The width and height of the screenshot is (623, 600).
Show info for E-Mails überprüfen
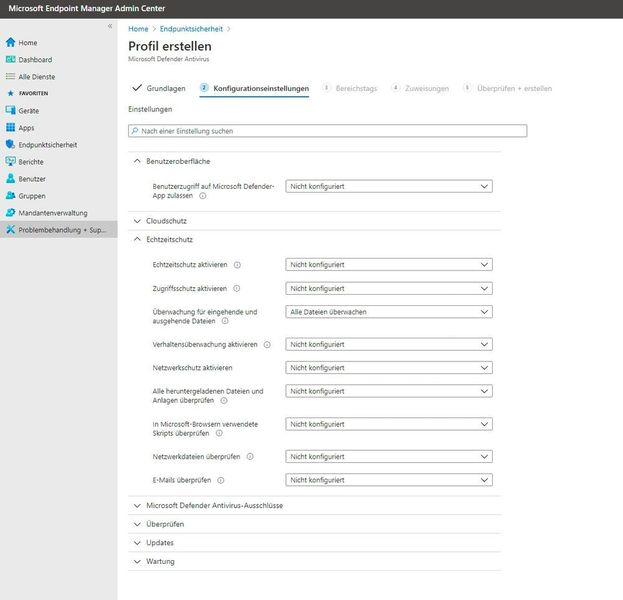pyautogui.click(x=221, y=480)
